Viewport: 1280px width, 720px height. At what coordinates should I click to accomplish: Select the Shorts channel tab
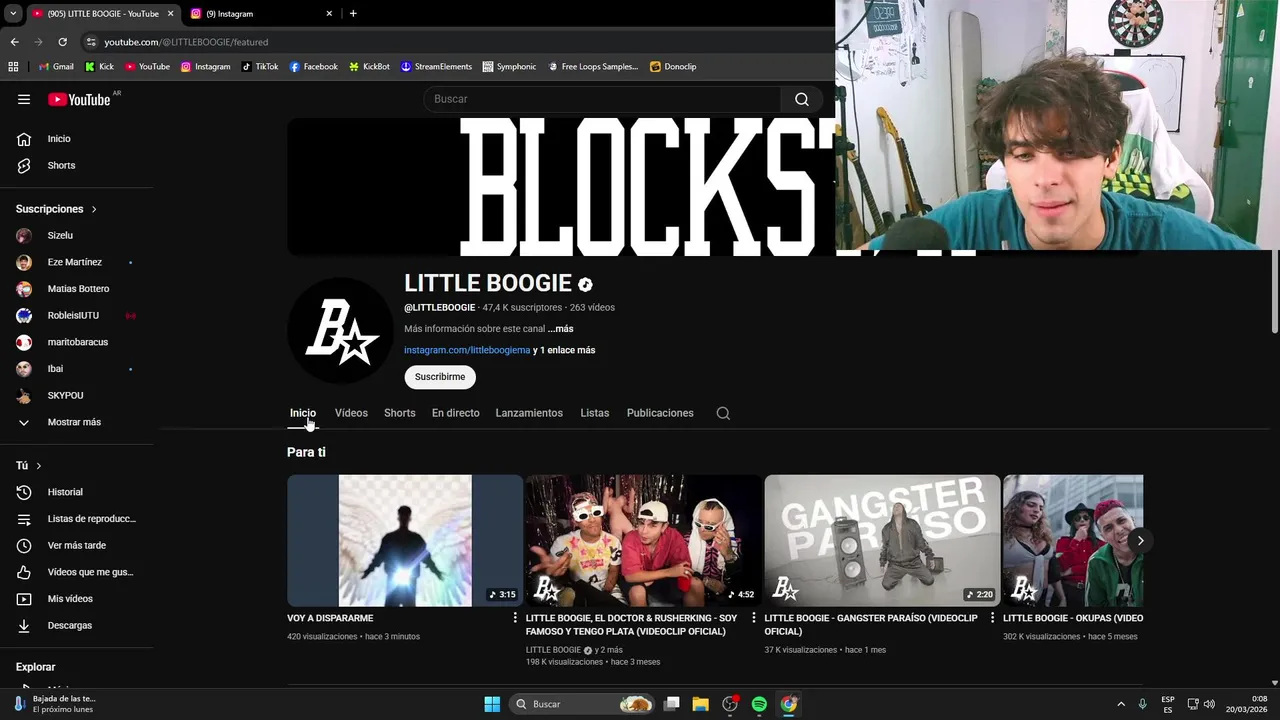(400, 413)
